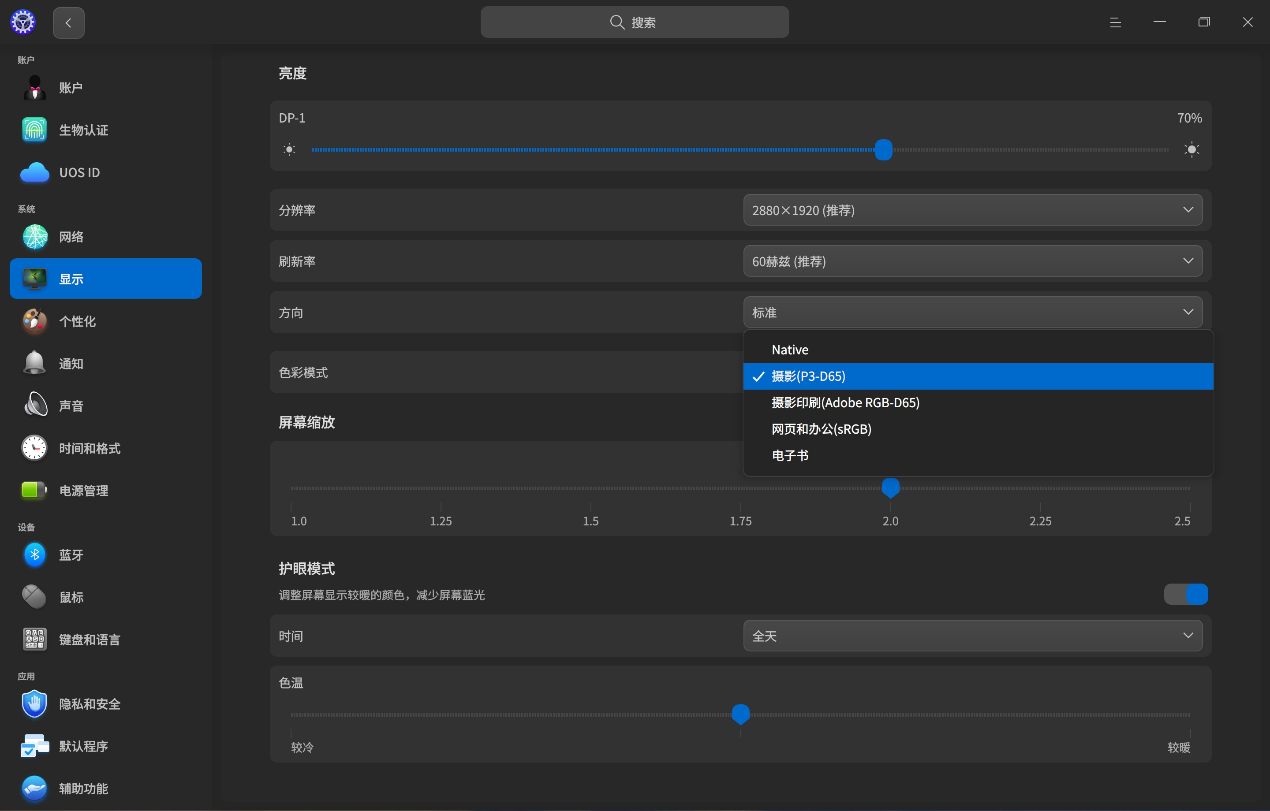Click the bright sun icon
The width and height of the screenshot is (1270, 811).
[x=1192, y=150]
